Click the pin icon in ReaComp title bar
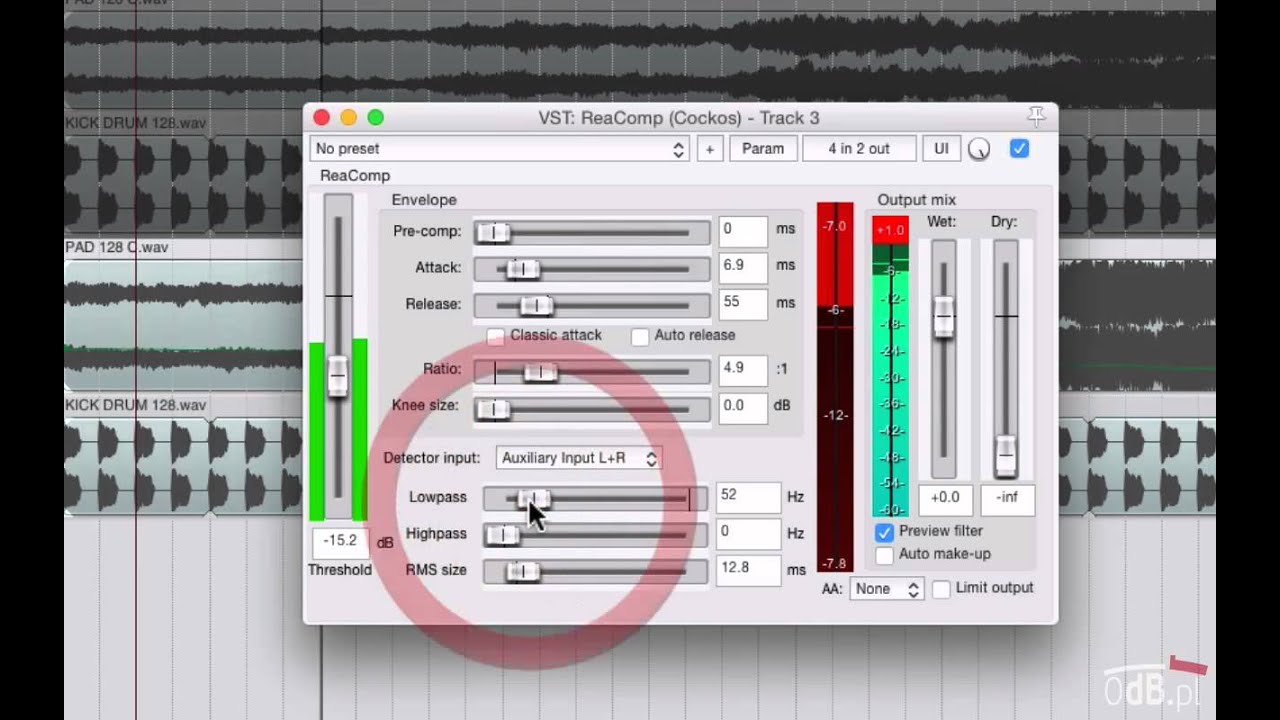The height and width of the screenshot is (720, 1280). coord(1036,117)
